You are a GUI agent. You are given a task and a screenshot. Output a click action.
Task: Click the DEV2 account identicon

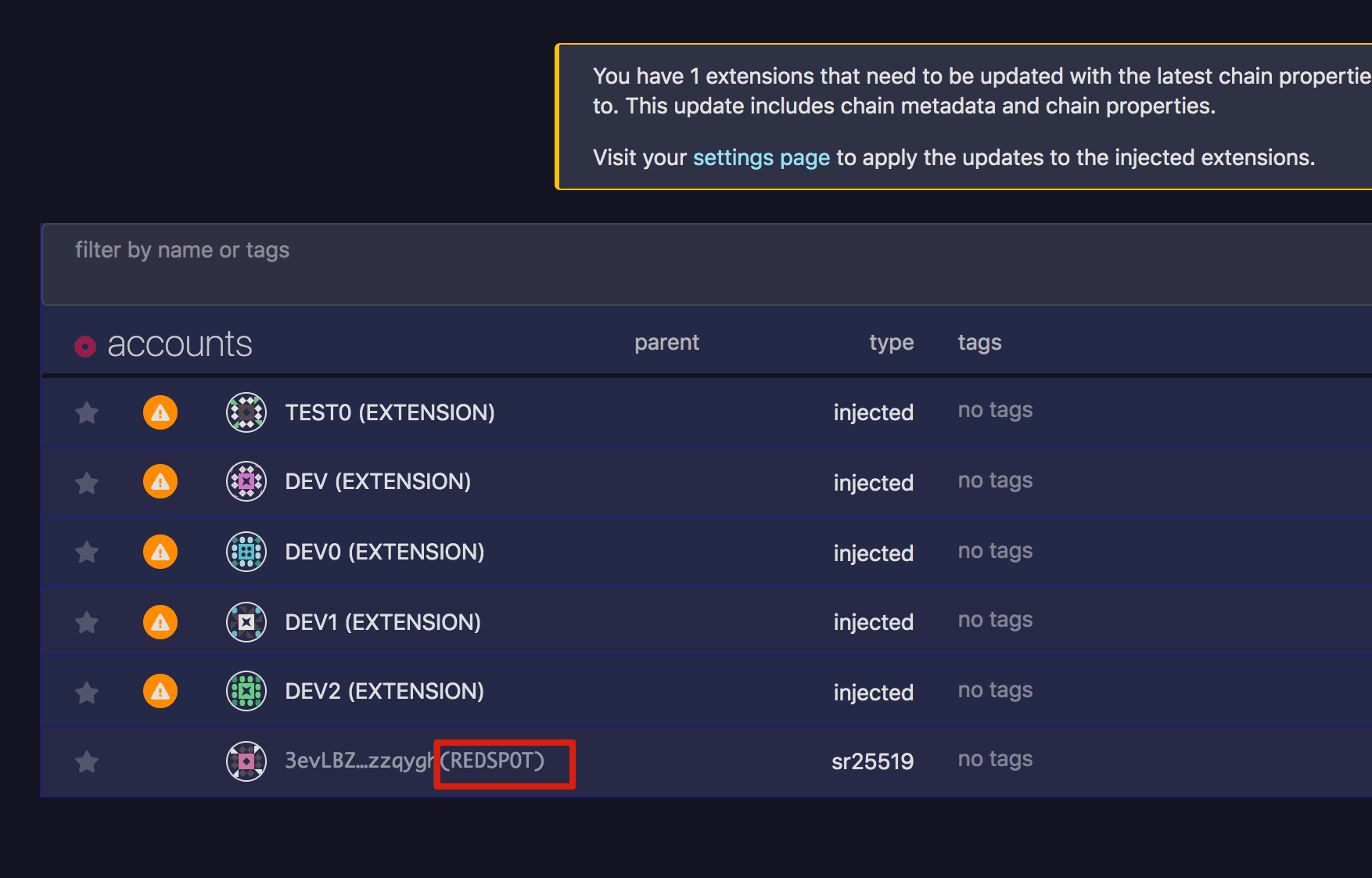click(246, 691)
